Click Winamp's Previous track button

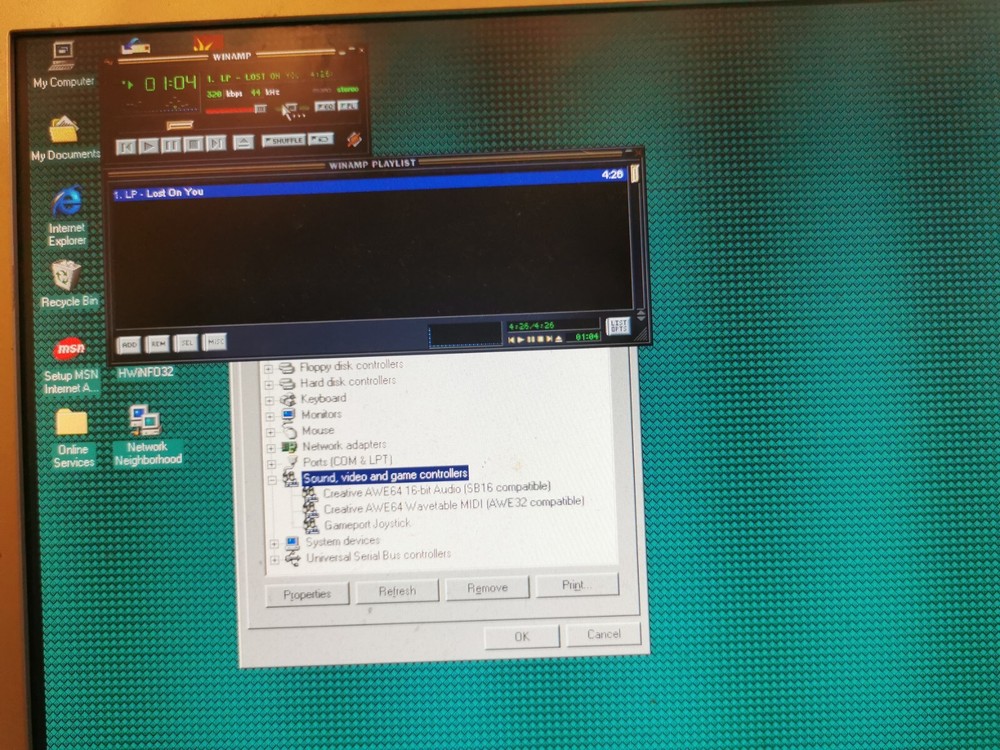point(126,147)
